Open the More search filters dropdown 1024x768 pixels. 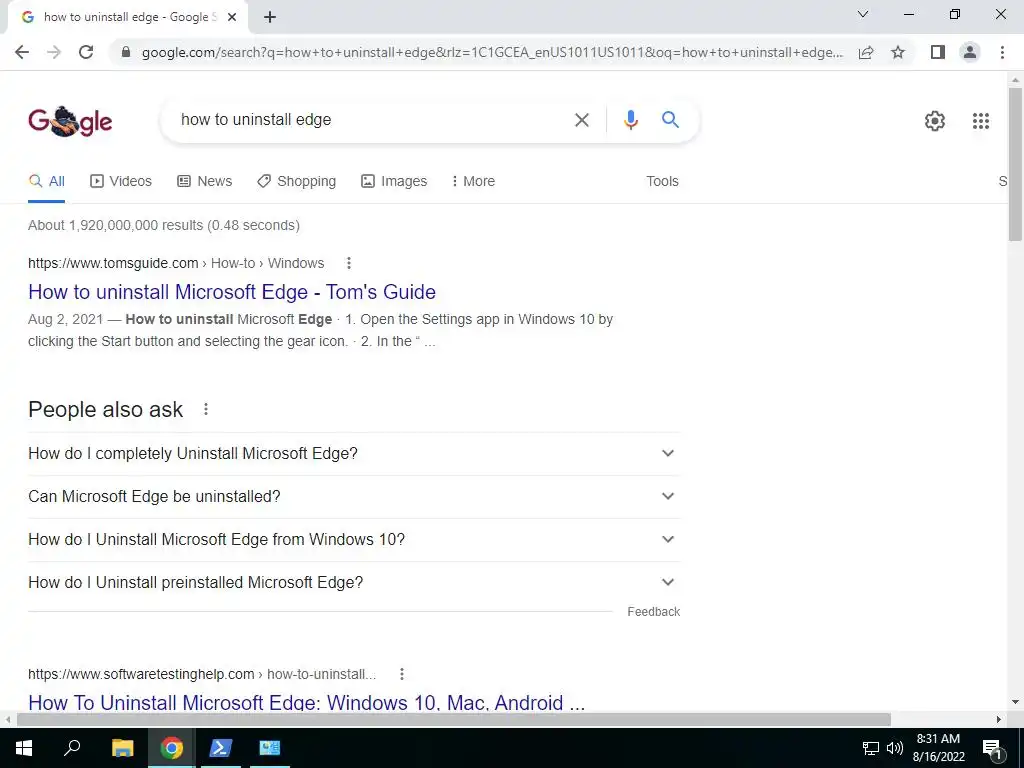(473, 182)
